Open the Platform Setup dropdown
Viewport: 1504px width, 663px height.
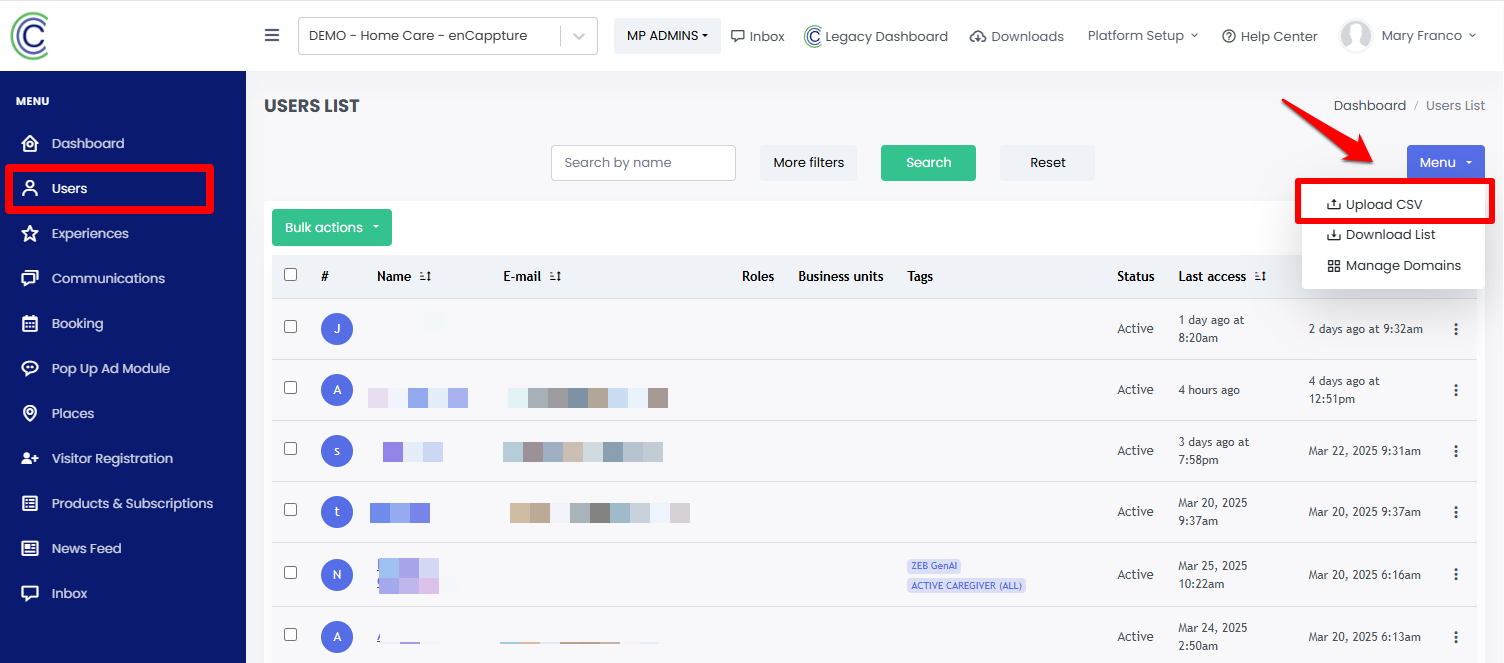pos(1142,35)
